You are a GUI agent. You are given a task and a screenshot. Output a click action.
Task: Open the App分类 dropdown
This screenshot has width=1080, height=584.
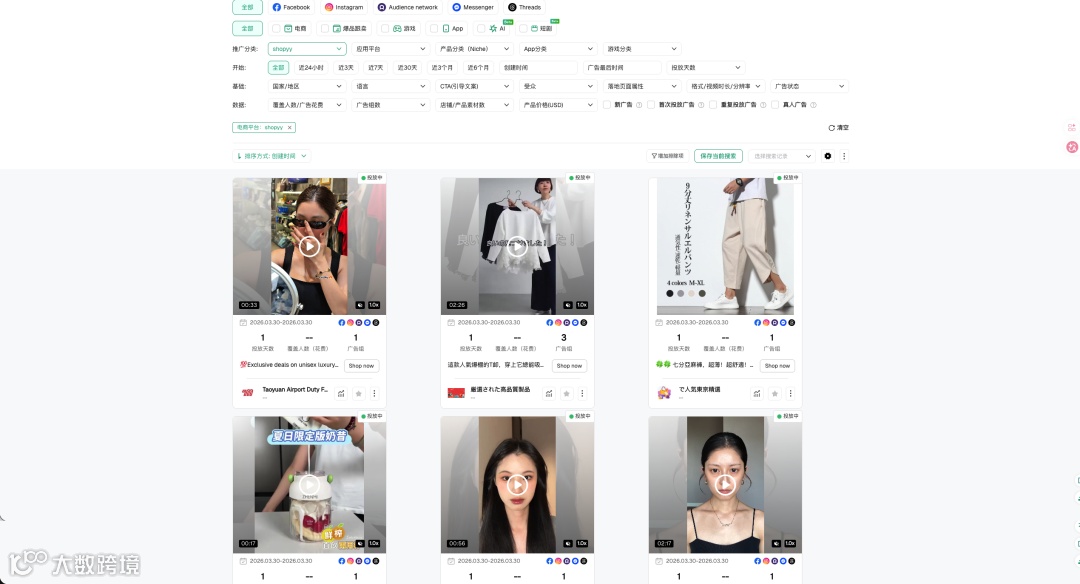557,49
